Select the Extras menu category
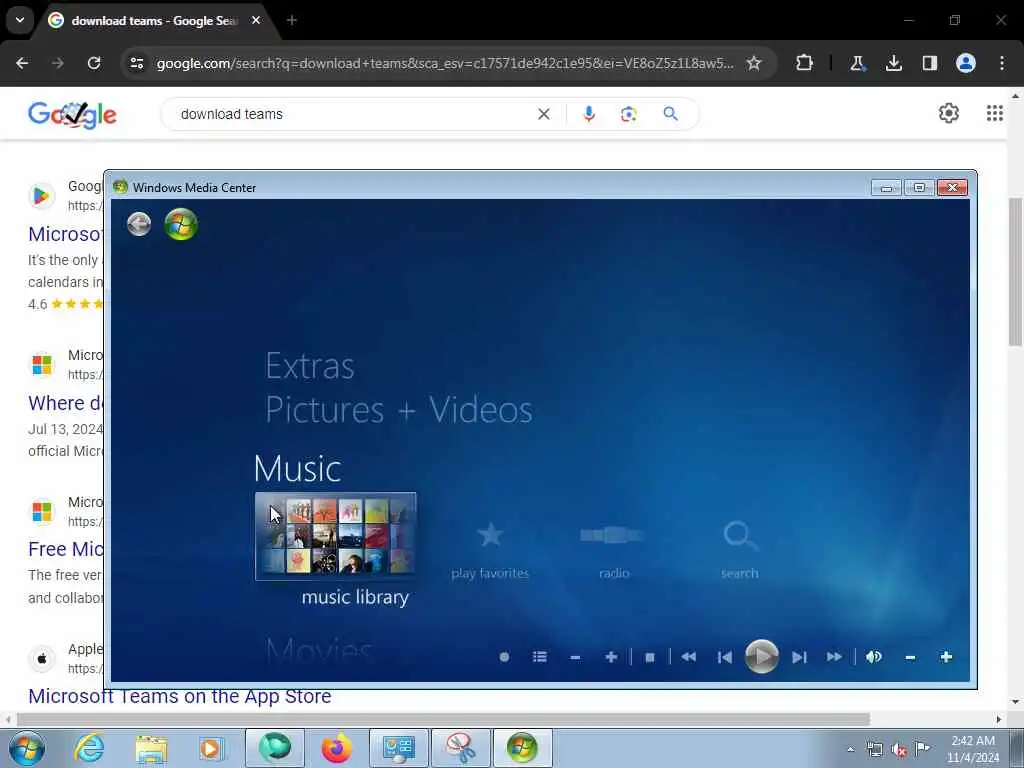This screenshot has width=1024, height=768. [310, 366]
